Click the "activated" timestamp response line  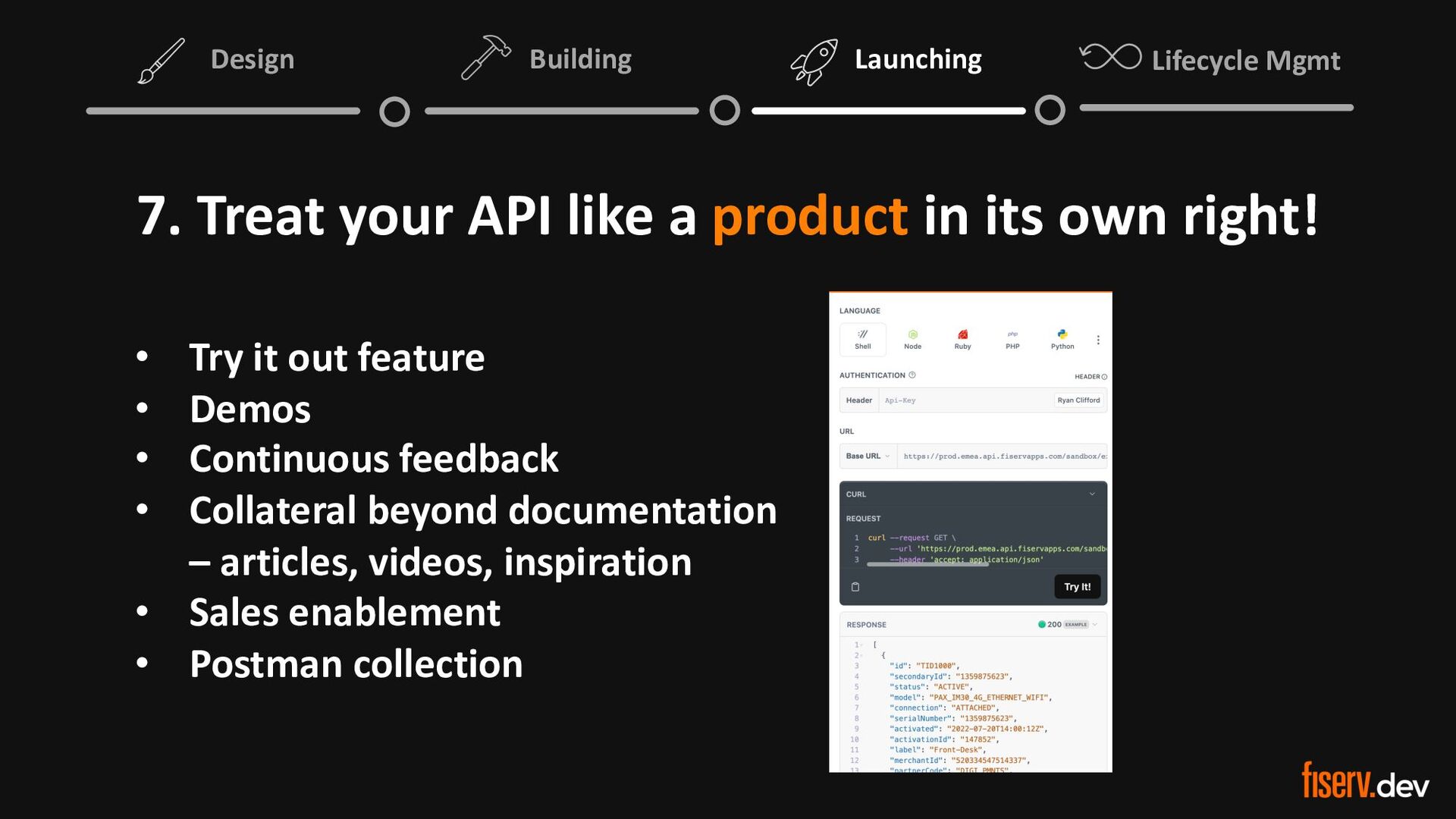coord(968,729)
